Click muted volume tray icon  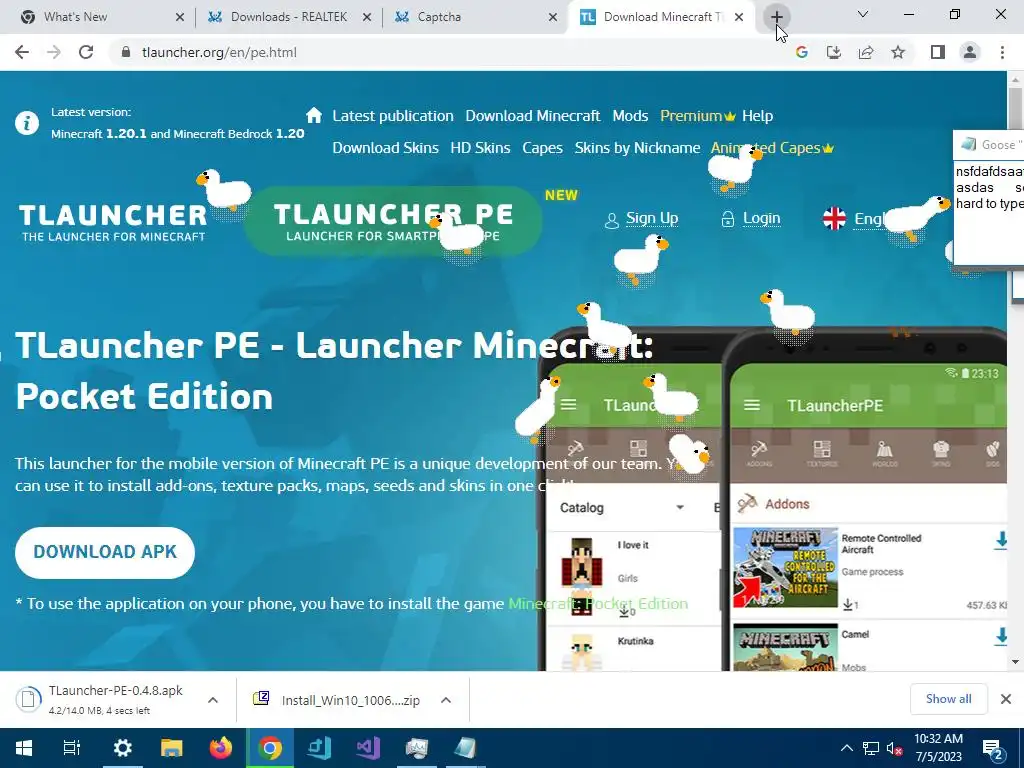pos(895,748)
